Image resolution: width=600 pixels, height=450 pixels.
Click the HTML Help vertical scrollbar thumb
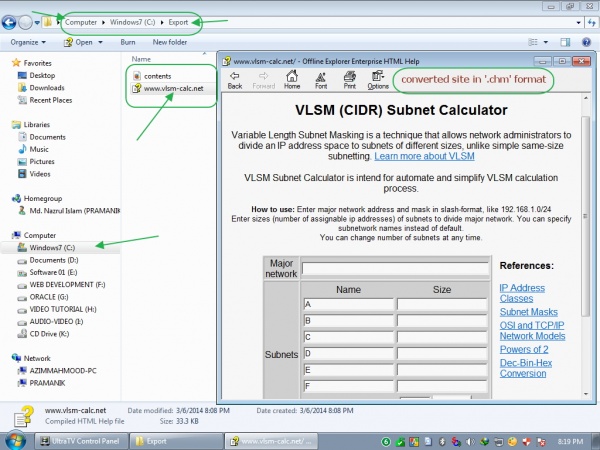585,216
